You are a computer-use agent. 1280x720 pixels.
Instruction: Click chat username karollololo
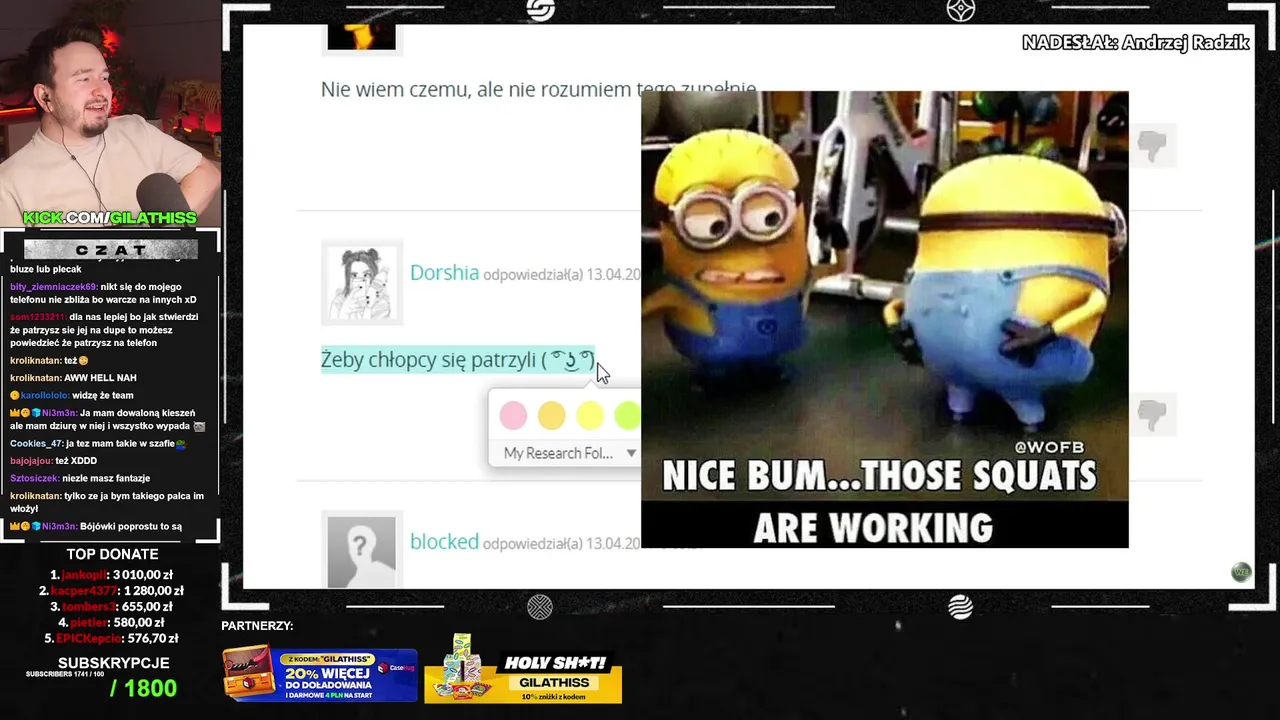click(x=44, y=395)
